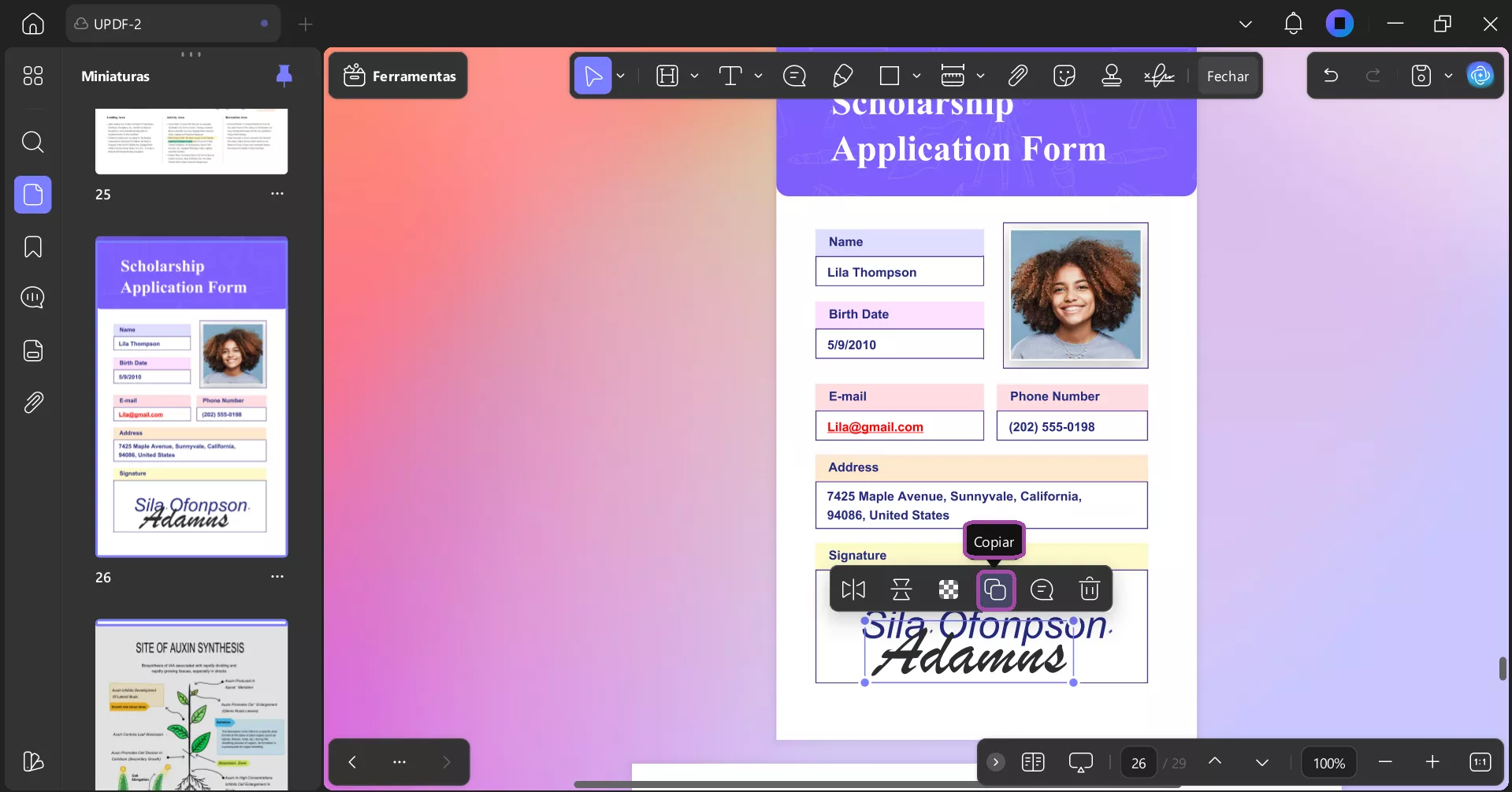
Task: Open the form fields panel in sidebar
Action: 33,351
